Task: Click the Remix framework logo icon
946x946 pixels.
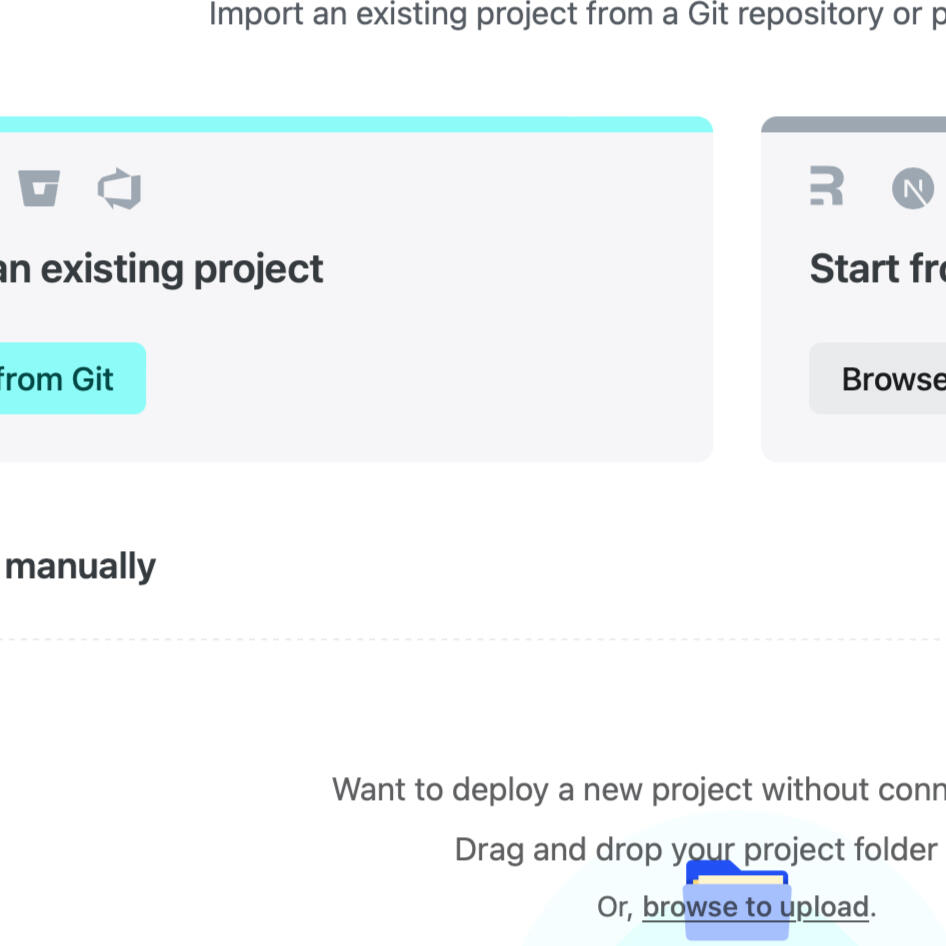Action: [827, 187]
